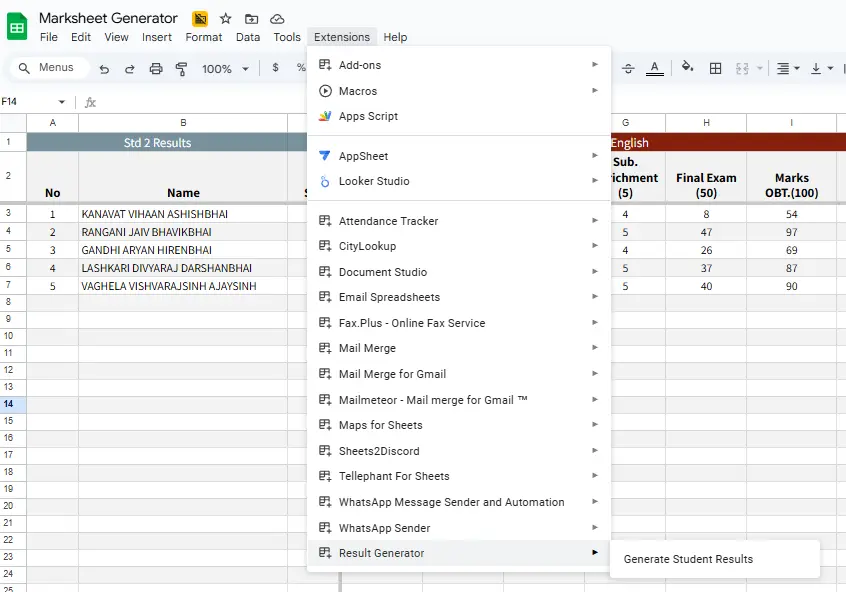Screen dimensions: 846x592
Task: Star the Marksheet Generator document
Action: coord(226,19)
